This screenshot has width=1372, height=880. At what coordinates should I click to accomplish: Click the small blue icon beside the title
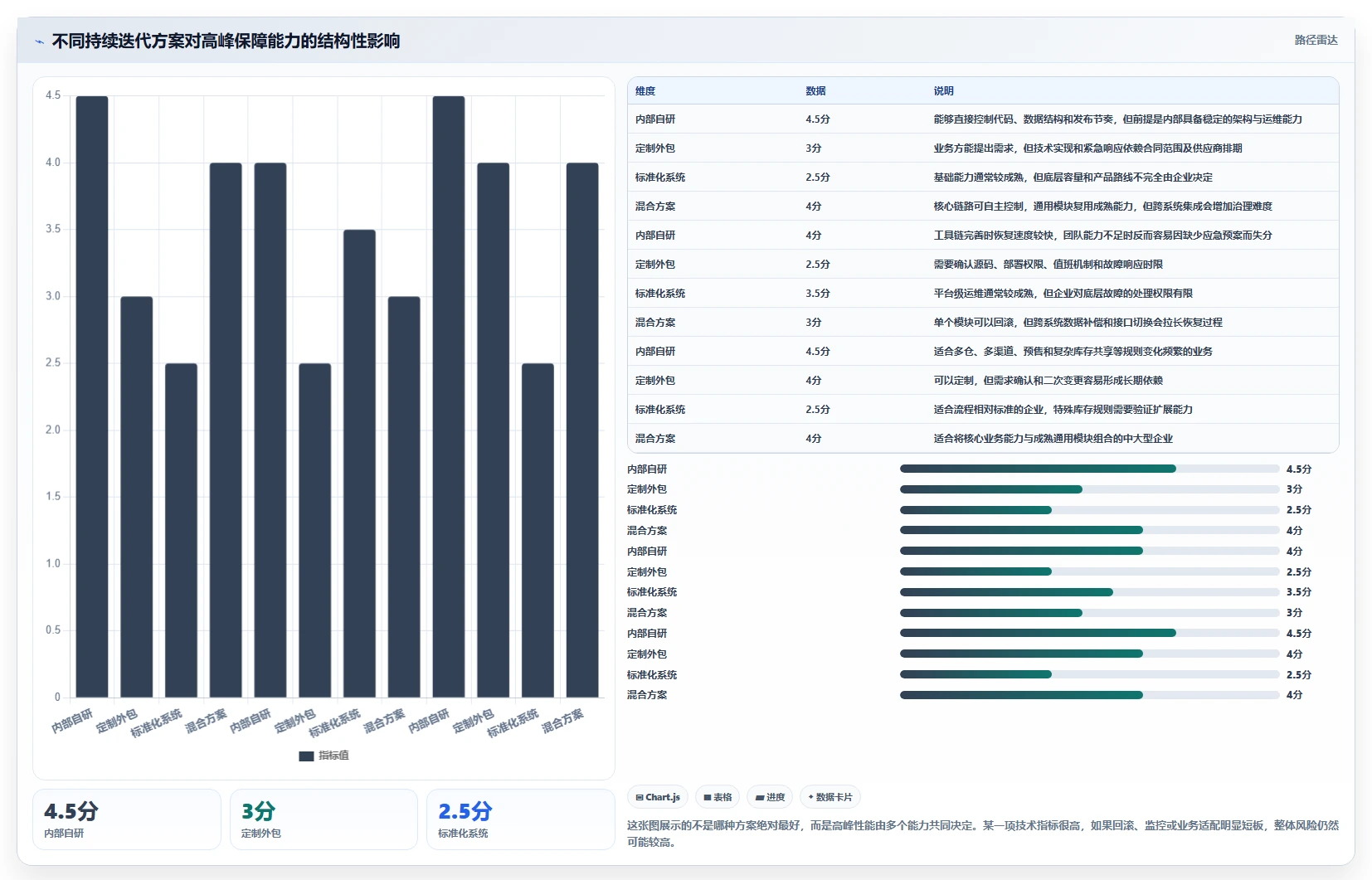pos(39,41)
